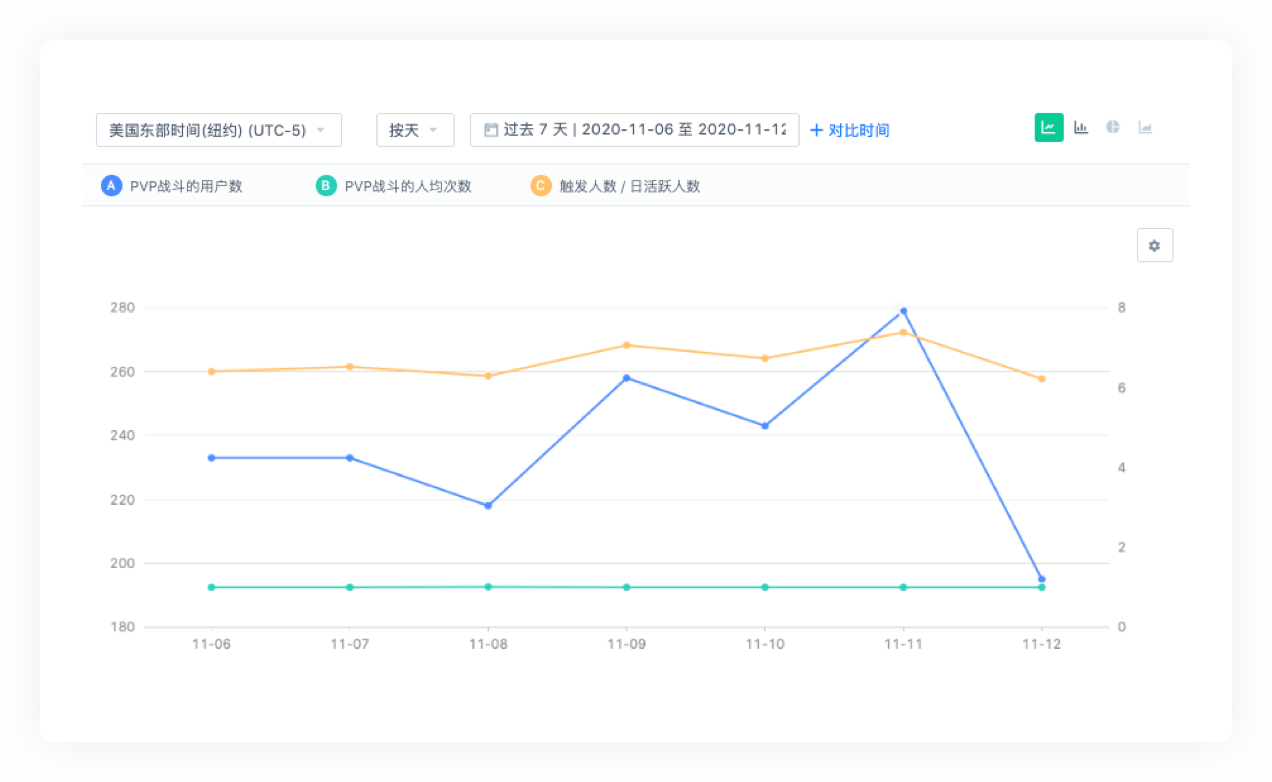Image resolution: width=1272 pixels, height=782 pixels.
Task: Click the 对比时间 link
Action: [x=849, y=130]
